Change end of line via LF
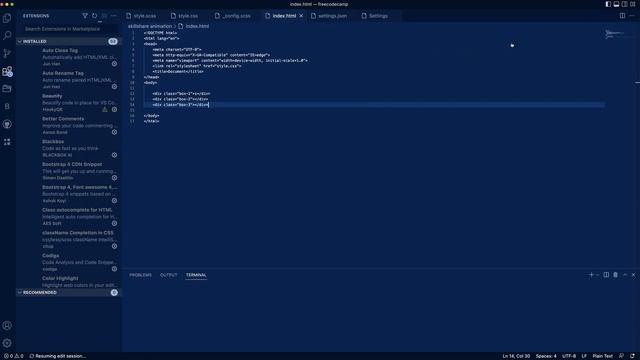This screenshot has height=360, width=640. [x=584, y=356]
